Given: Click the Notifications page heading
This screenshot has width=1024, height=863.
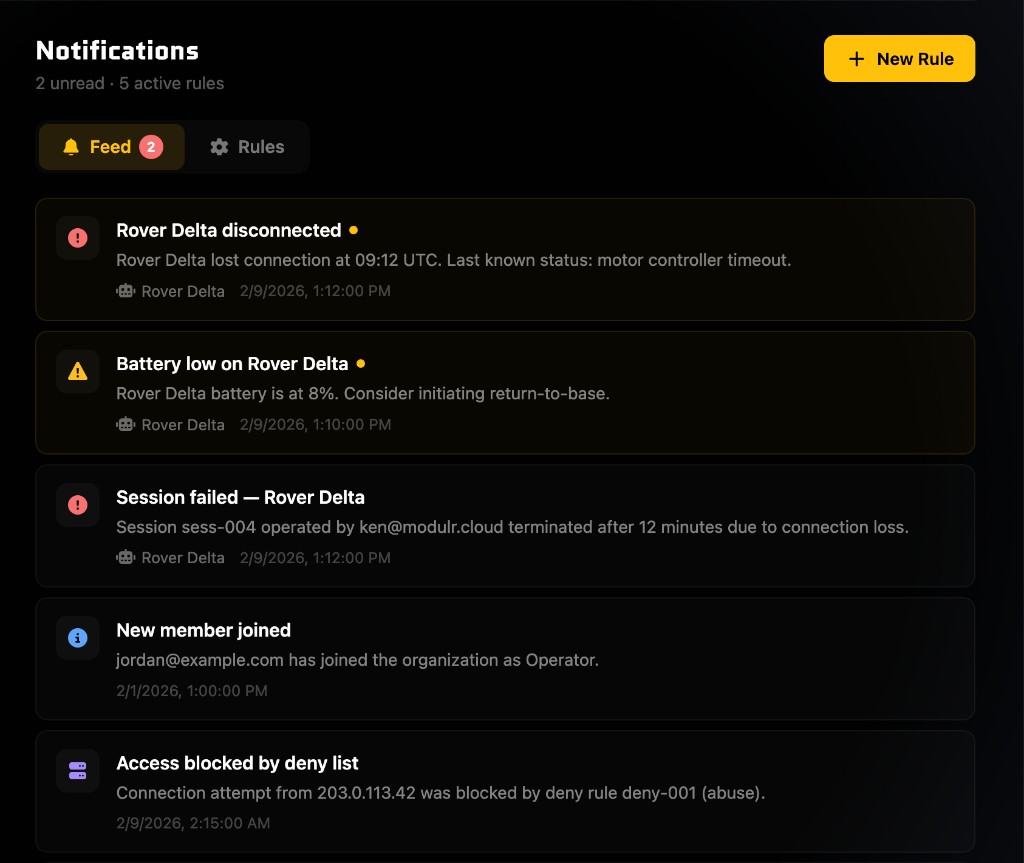Looking at the screenshot, I should pos(117,50).
